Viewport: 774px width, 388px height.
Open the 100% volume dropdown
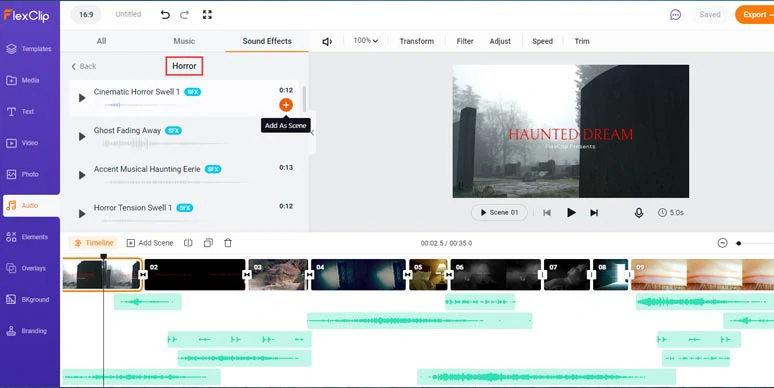click(366, 40)
